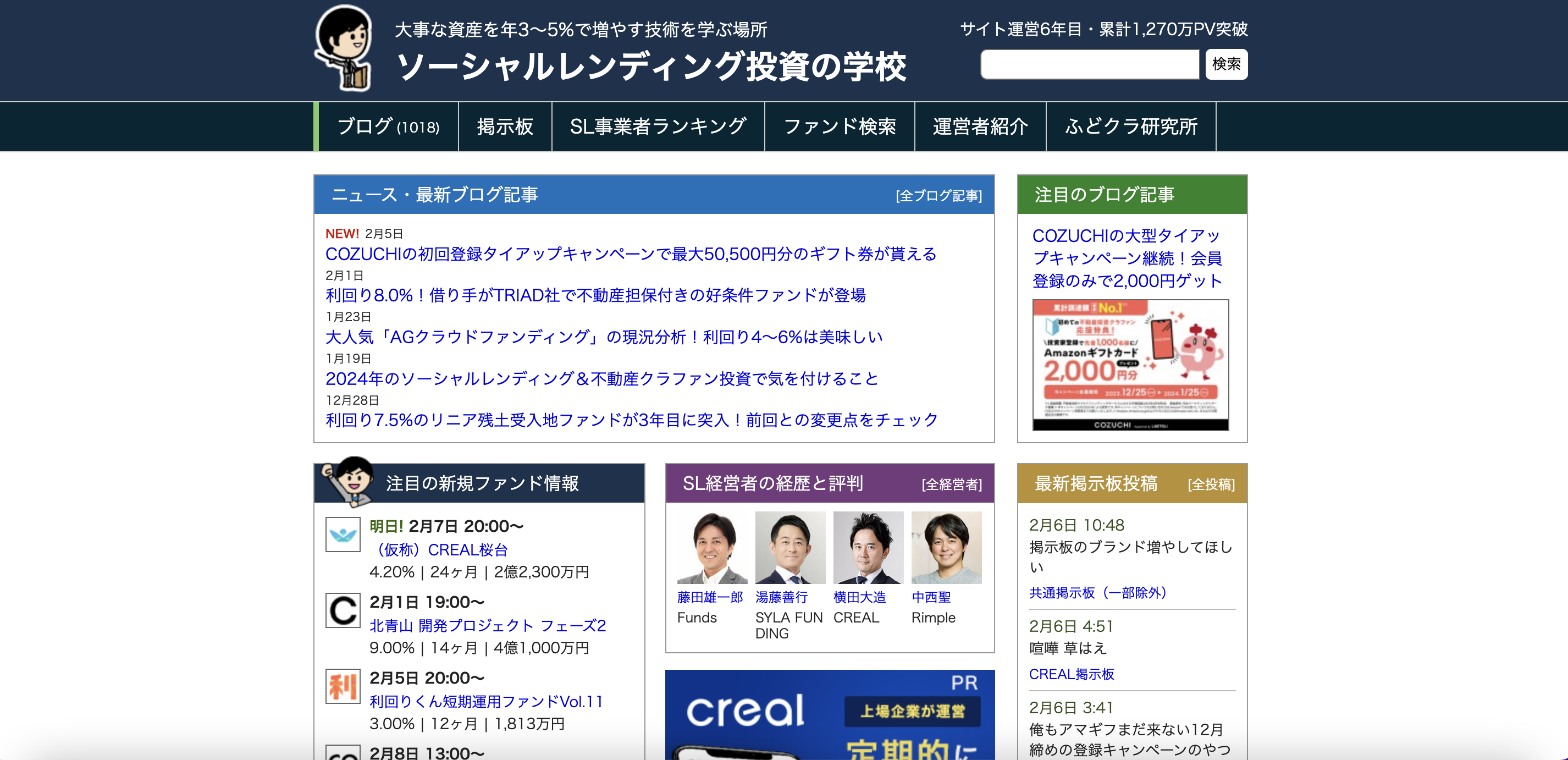Click the SL経営者の経歴と評判 section heading
This screenshot has height=760, width=1568.
[772, 483]
